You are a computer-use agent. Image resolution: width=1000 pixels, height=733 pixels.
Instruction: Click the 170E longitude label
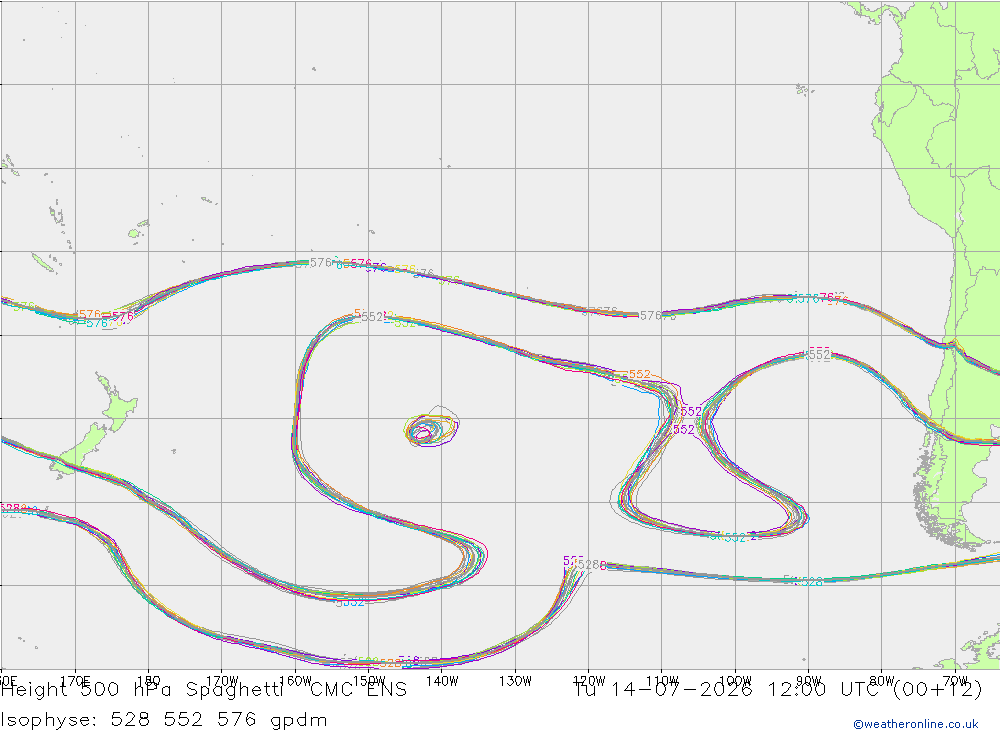coord(75,681)
